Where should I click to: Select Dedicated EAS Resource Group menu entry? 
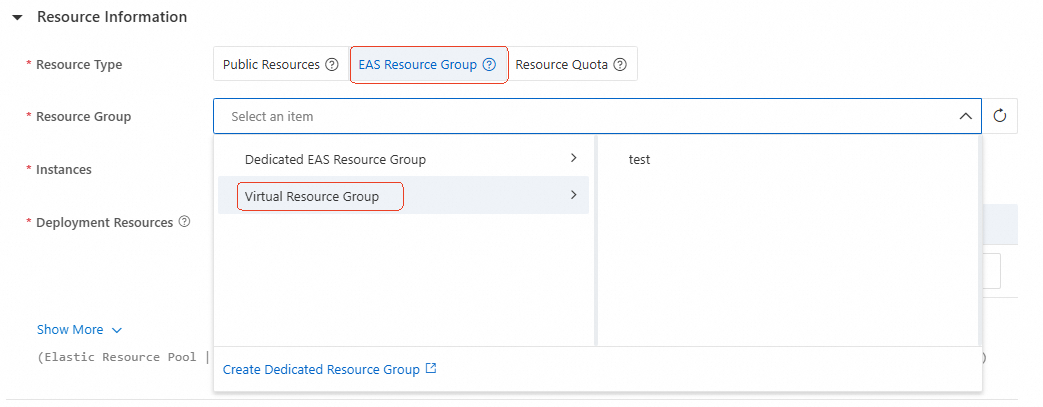click(x=335, y=160)
